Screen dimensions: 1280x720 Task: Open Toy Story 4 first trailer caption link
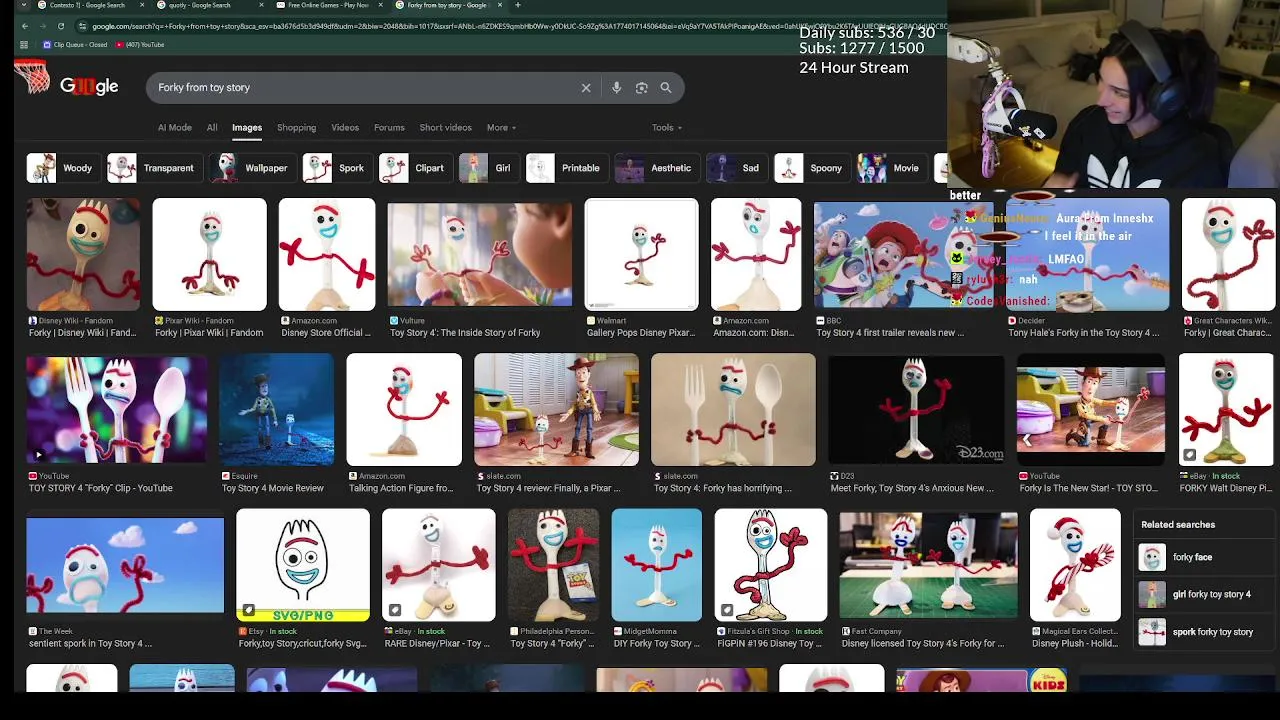click(x=890, y=333)
